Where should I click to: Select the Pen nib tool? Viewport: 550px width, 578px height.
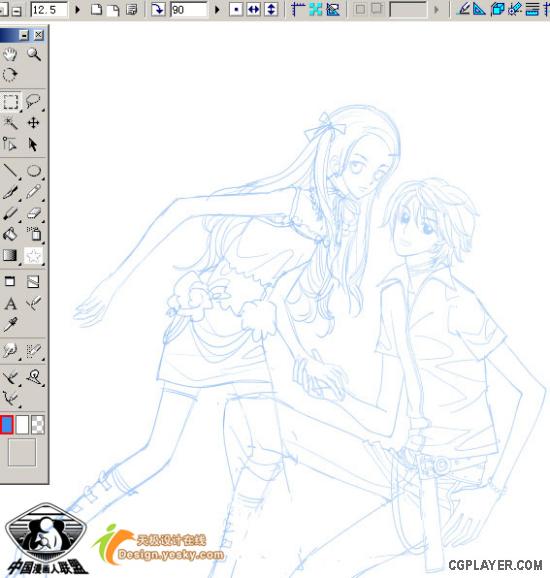10,192
